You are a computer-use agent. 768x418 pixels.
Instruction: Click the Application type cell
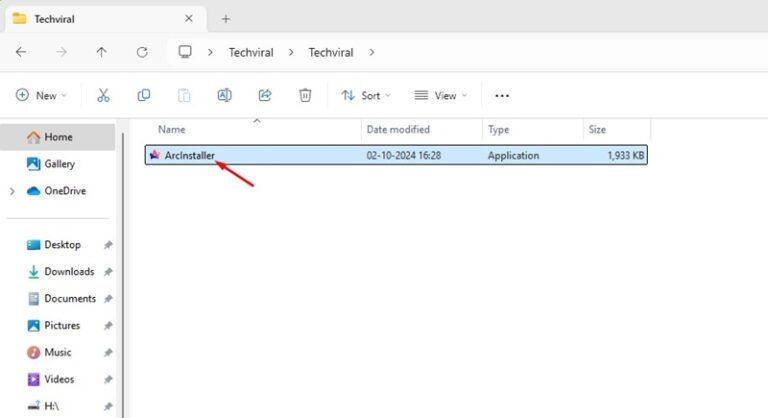[513, 155]
